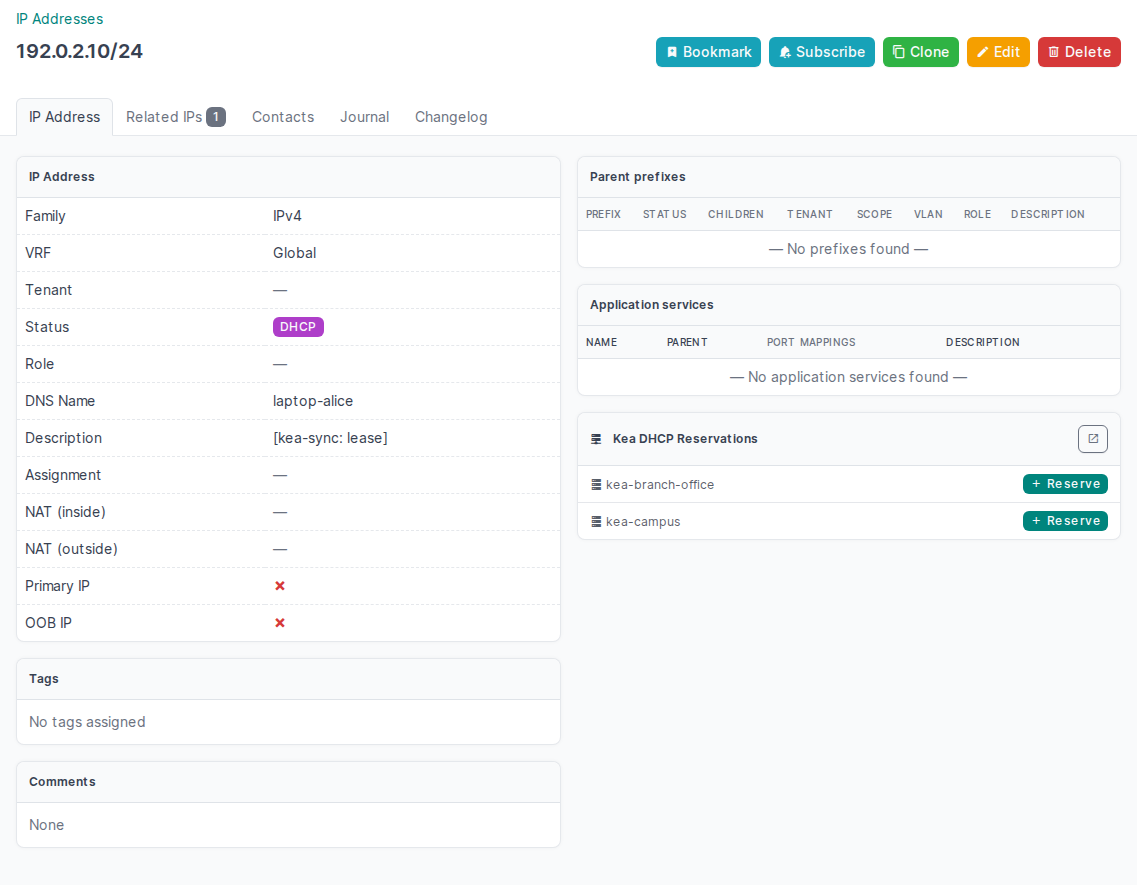The height and width of the screenshot is (885, 1137).
Task: Sort parent prefixes by PREFIX column
Action: pyautogui.click(x=603, y=215)
